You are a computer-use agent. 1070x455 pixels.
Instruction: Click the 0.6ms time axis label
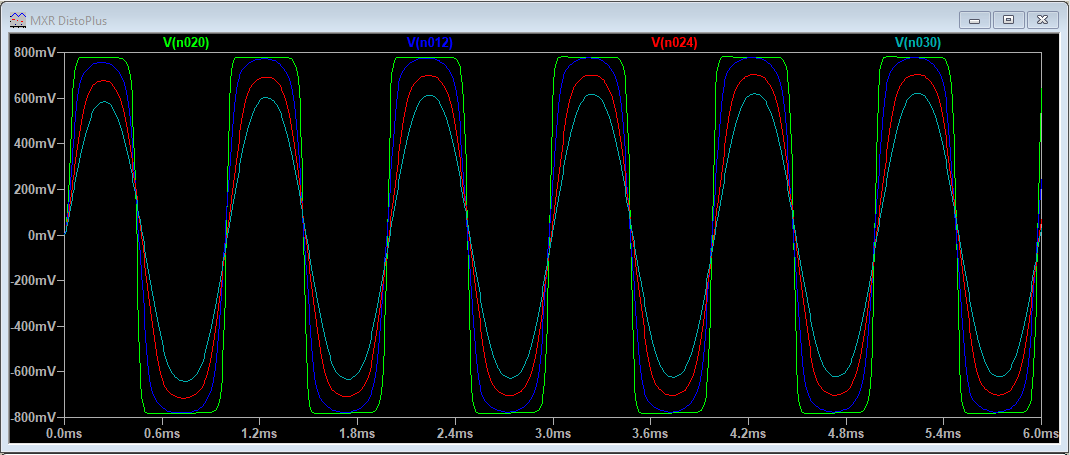point(162,433)
